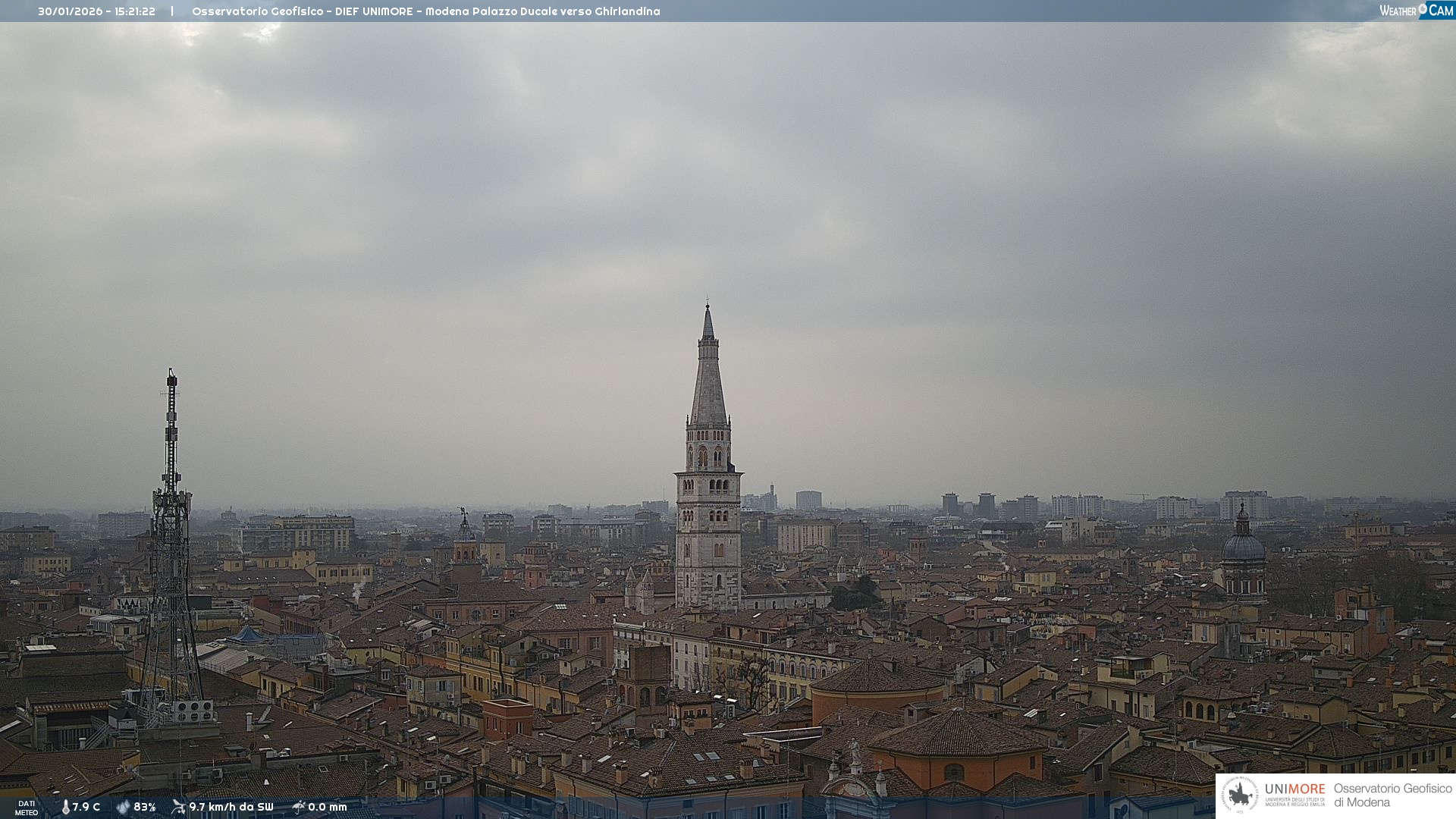Click the WeatherCam logo

coord(1416,11)
